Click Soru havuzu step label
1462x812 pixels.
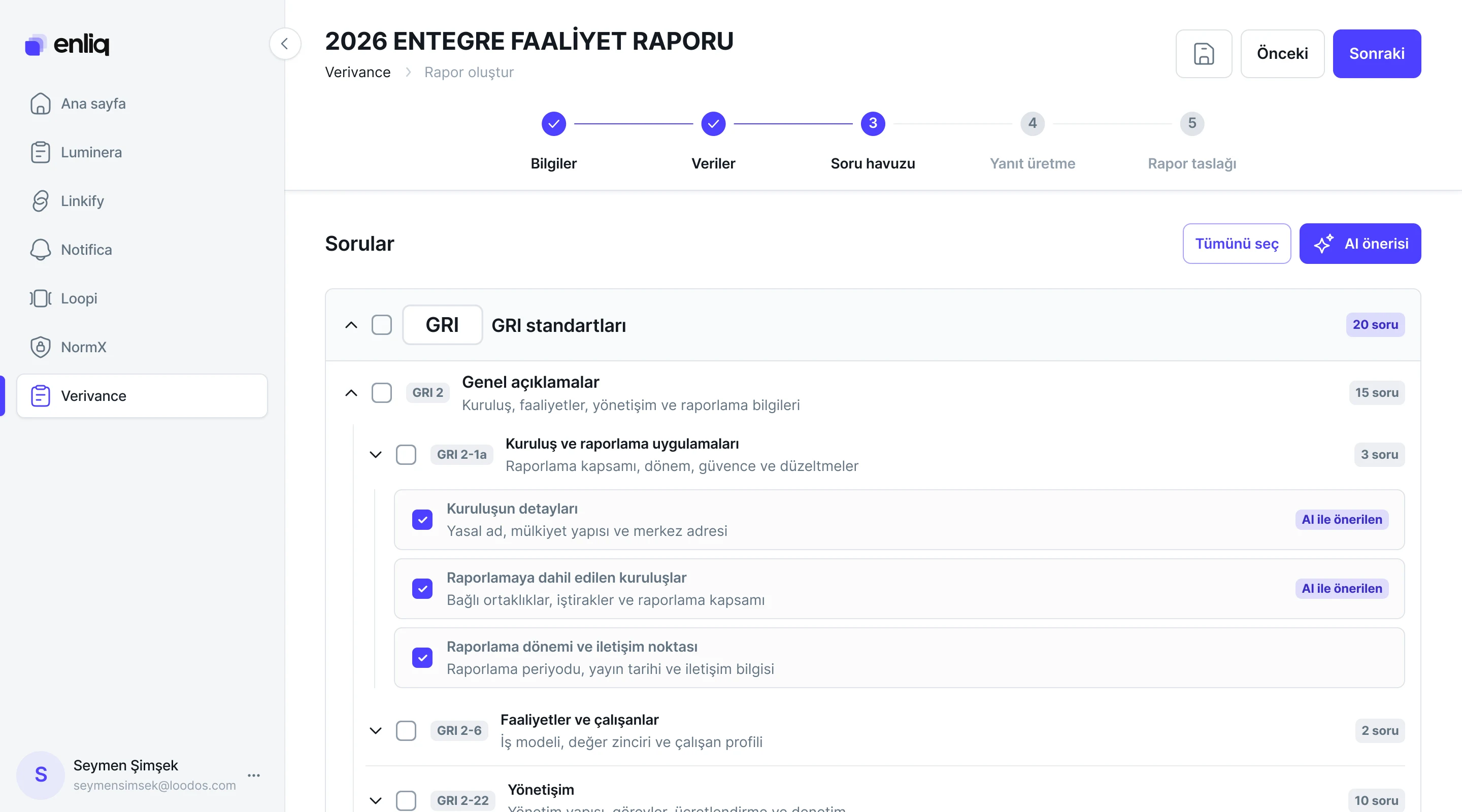[873, 163]
